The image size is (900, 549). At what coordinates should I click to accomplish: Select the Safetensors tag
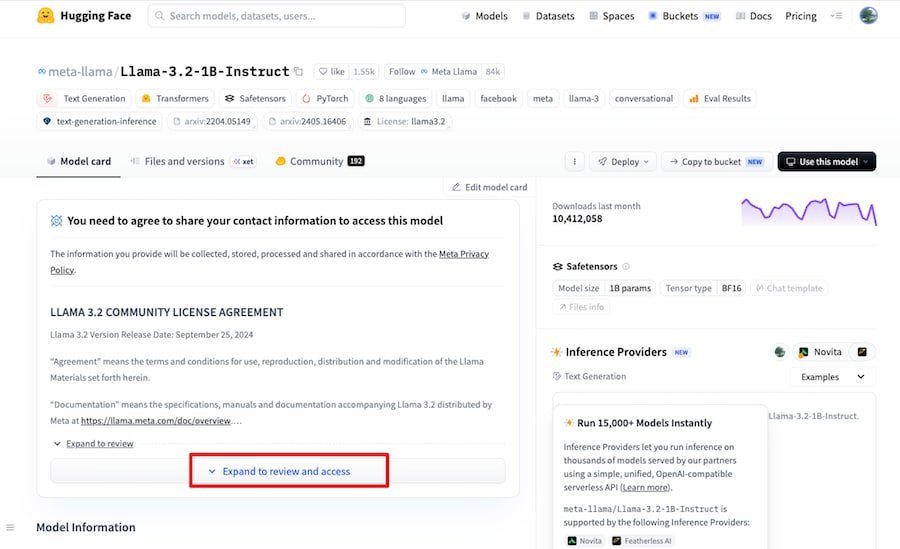point(255,98)
